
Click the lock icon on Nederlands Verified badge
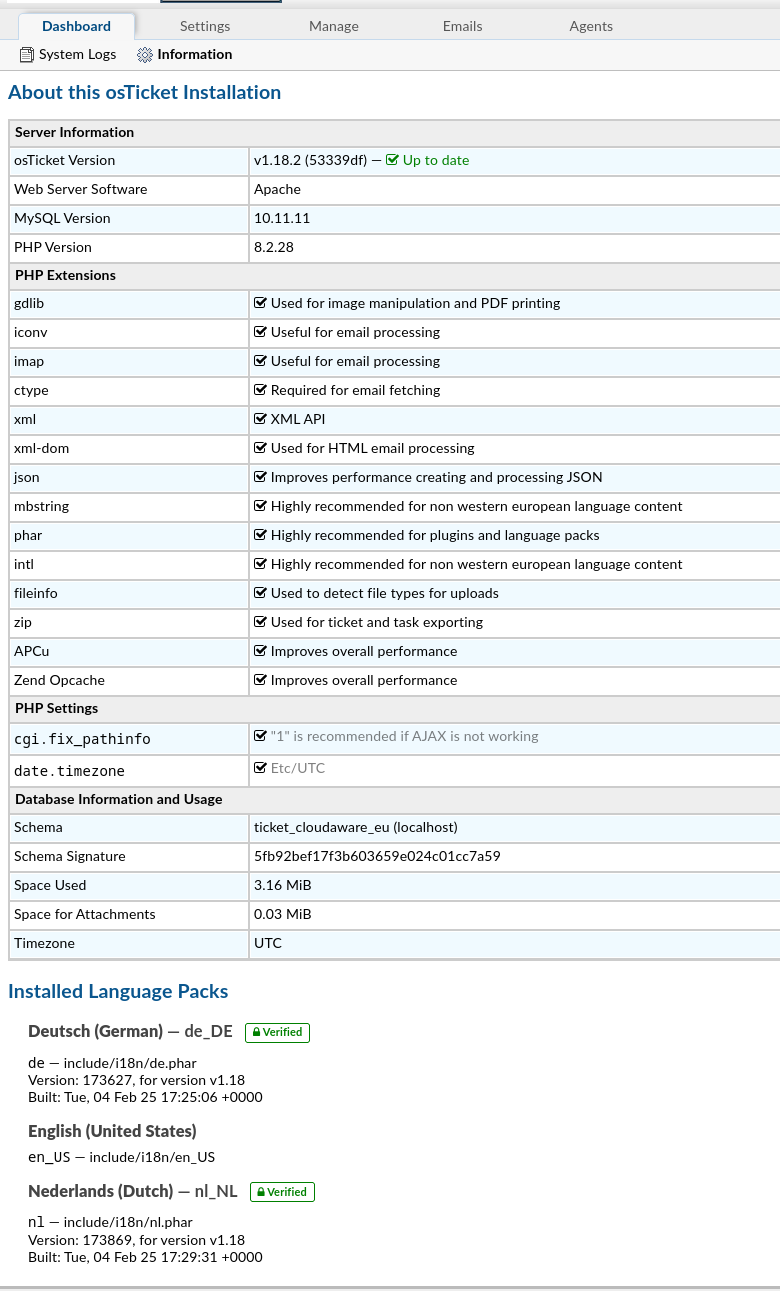(261, 1192)
